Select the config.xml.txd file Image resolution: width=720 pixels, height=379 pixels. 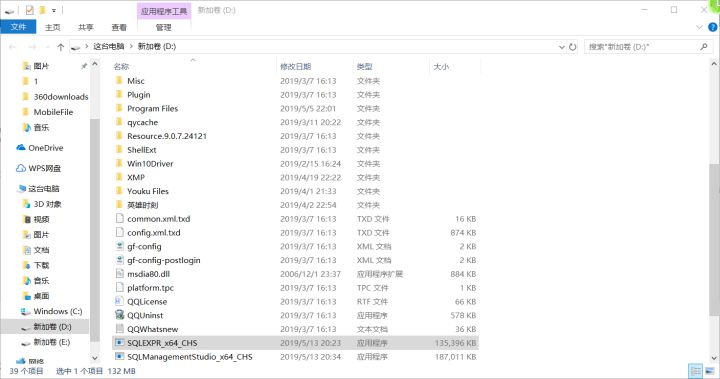pos(154,232)
